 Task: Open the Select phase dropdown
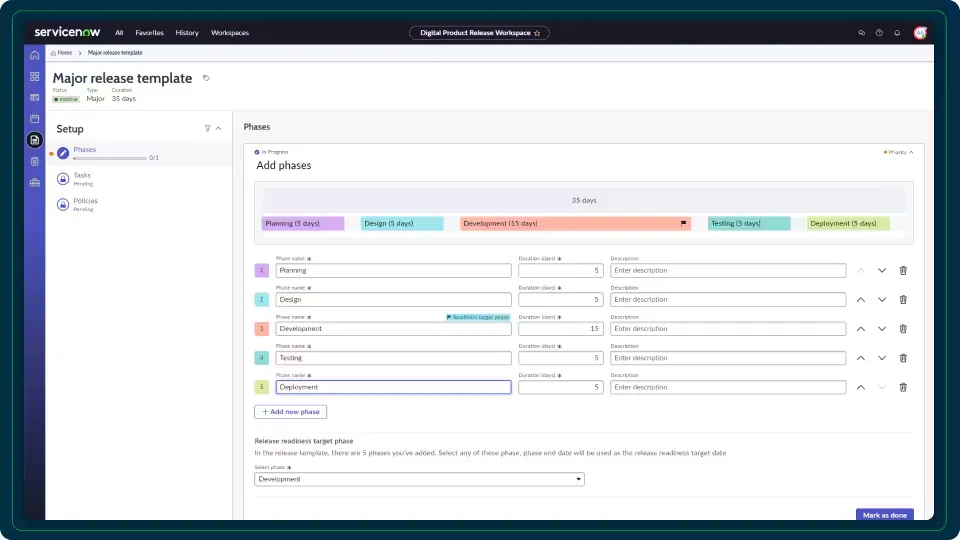pyautogui.click(x=419, y=479)
